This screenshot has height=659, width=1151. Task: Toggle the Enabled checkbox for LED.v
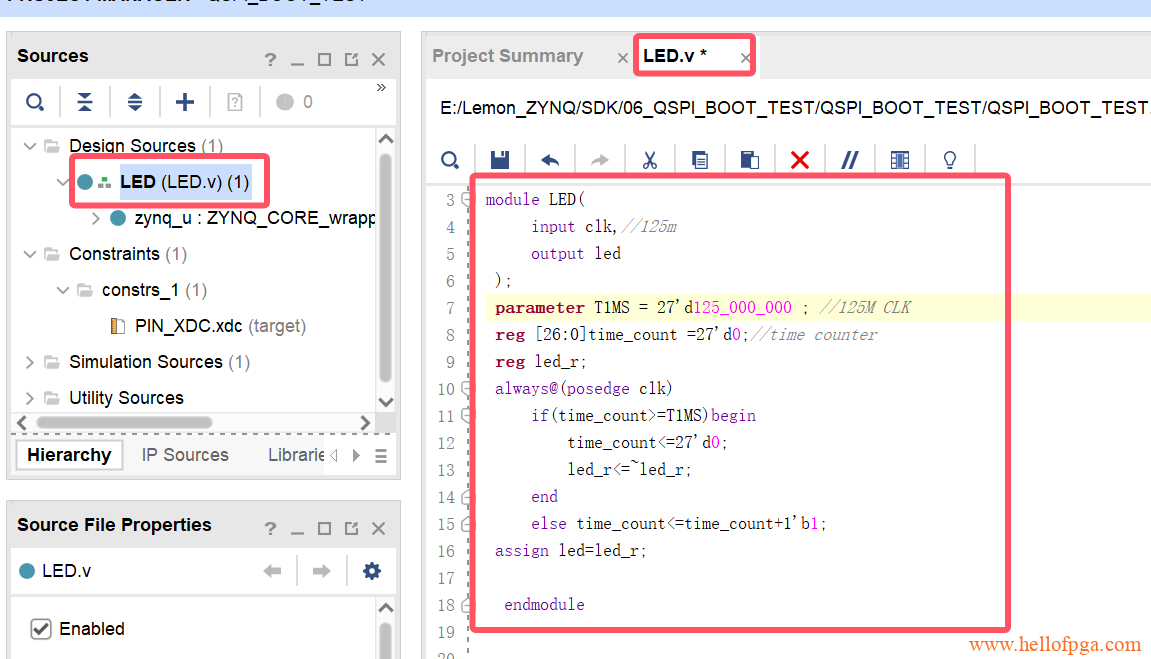coord(41,629)
